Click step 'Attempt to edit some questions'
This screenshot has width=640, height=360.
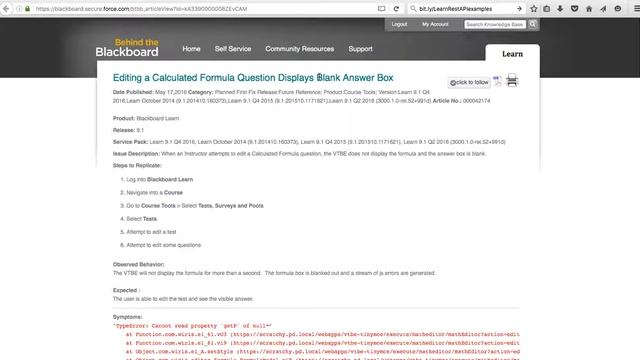point(163,245)
